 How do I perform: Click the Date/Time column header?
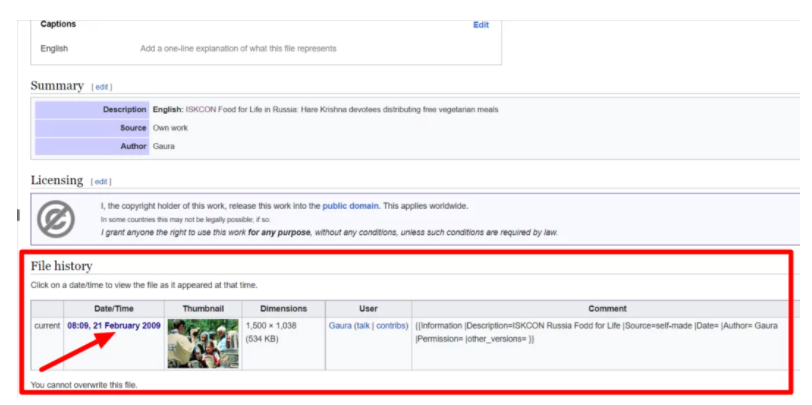point(115,309)
